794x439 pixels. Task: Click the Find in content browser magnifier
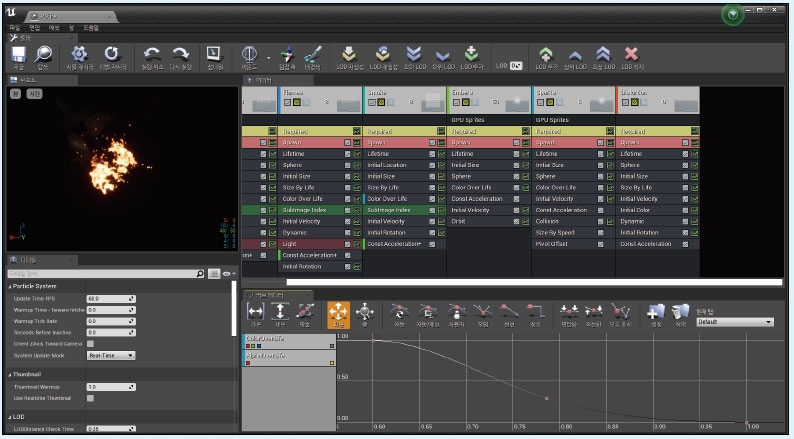(44, 54)
